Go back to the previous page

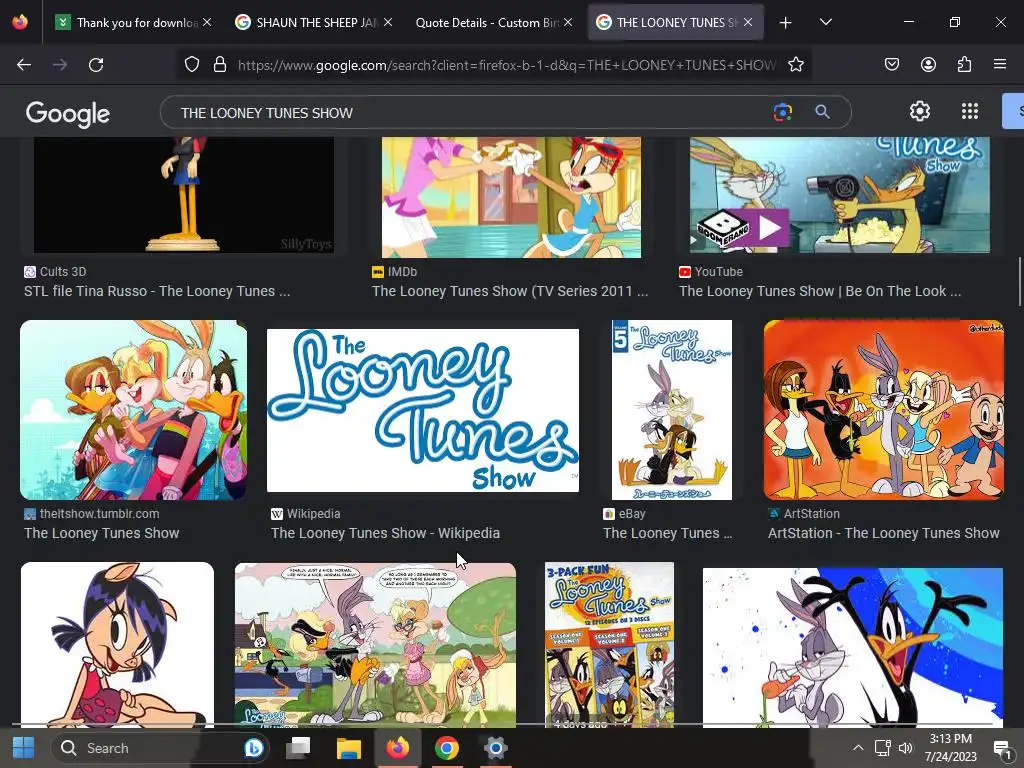click(24, 65)
